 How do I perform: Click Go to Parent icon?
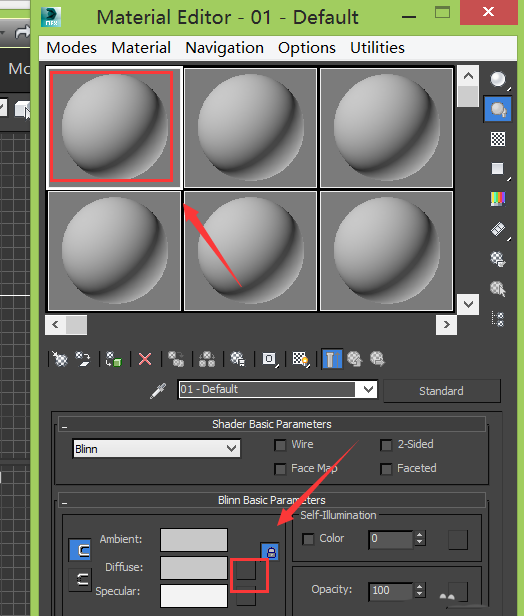355,359
